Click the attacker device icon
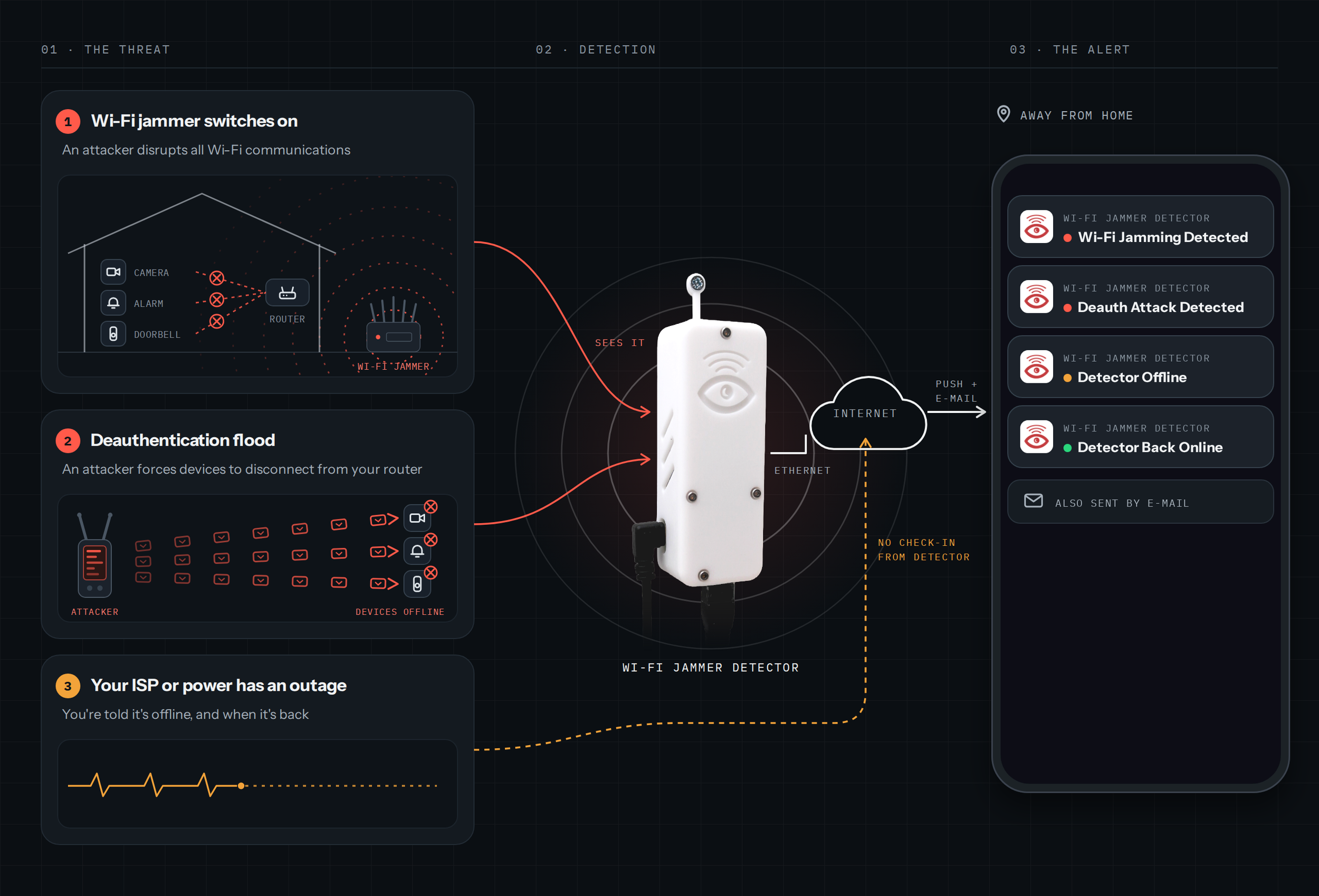The height and width of the screenshot is (896, 1319). click(94, 555)
